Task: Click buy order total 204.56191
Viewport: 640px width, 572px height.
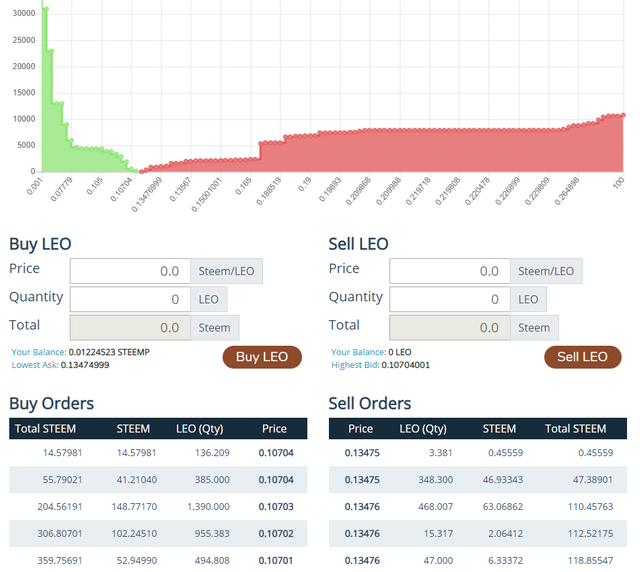Action: coord(60,507)
